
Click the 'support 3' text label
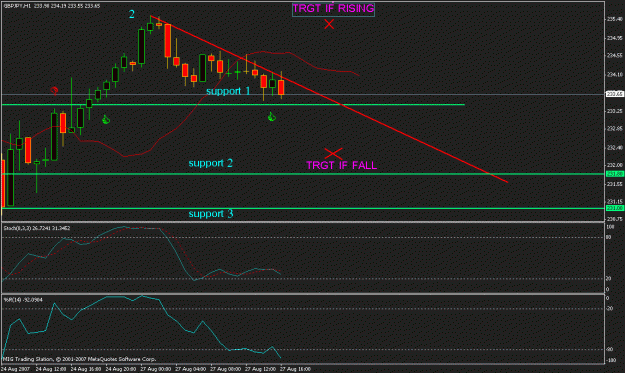(x=211, y=214)
